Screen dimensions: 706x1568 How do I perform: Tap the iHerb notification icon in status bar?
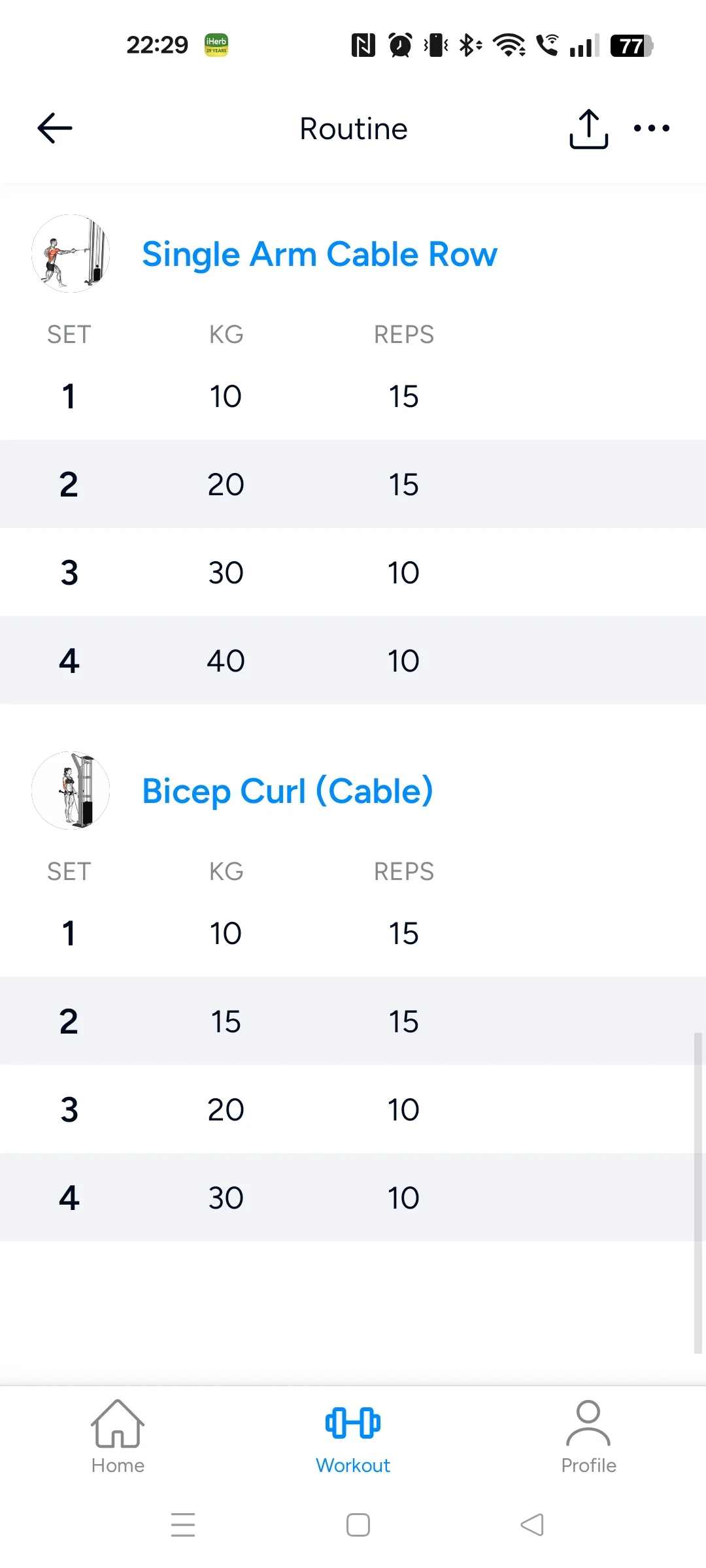(x=216, y=45)
